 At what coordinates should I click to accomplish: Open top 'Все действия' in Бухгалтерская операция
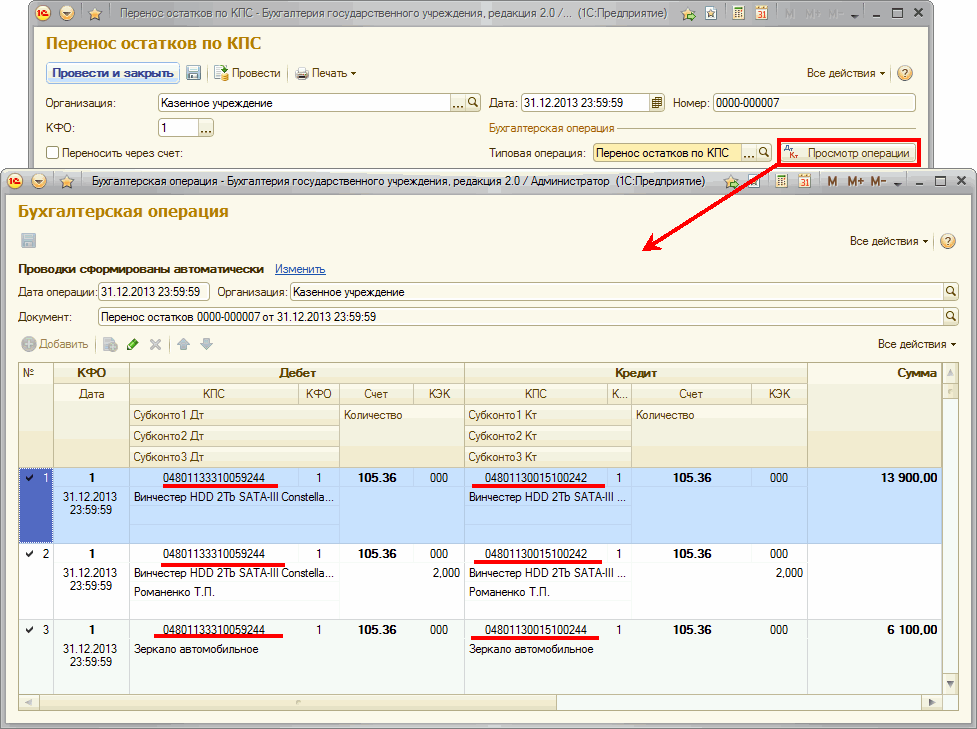(x=889, y=241)
